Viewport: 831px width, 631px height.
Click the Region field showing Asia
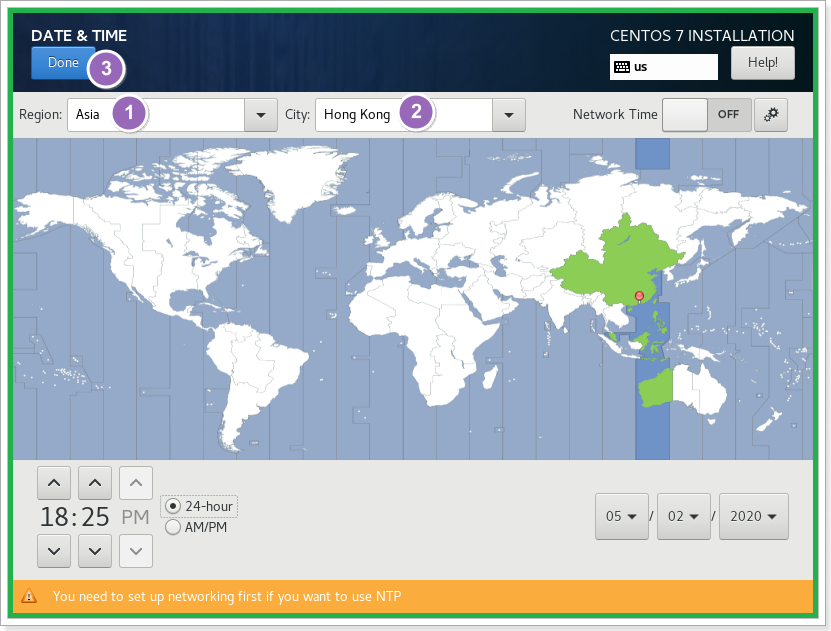coord(156,115)
